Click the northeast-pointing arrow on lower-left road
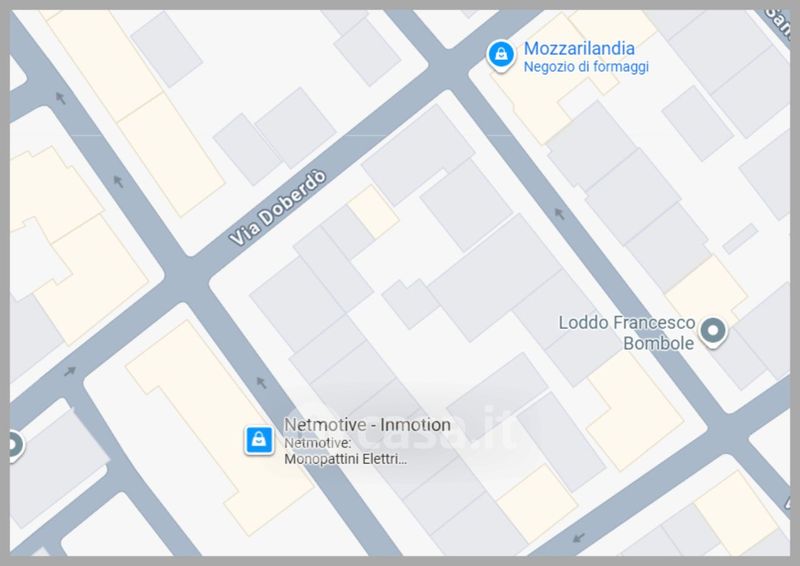This screenshot has width=800, height=566. tap(70, 371)
